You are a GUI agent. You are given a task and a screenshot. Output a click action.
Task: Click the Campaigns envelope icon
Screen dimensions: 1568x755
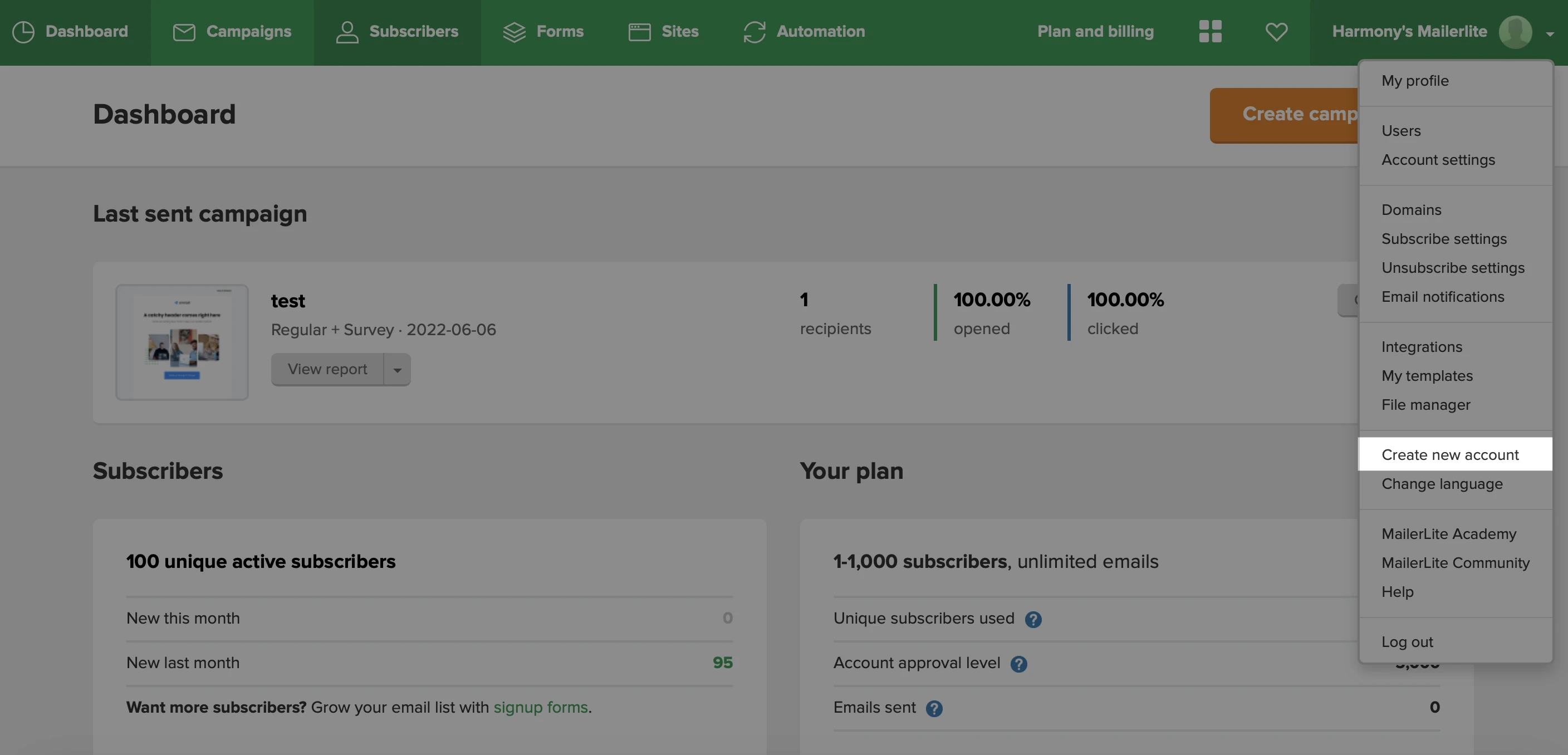point(184,32)
